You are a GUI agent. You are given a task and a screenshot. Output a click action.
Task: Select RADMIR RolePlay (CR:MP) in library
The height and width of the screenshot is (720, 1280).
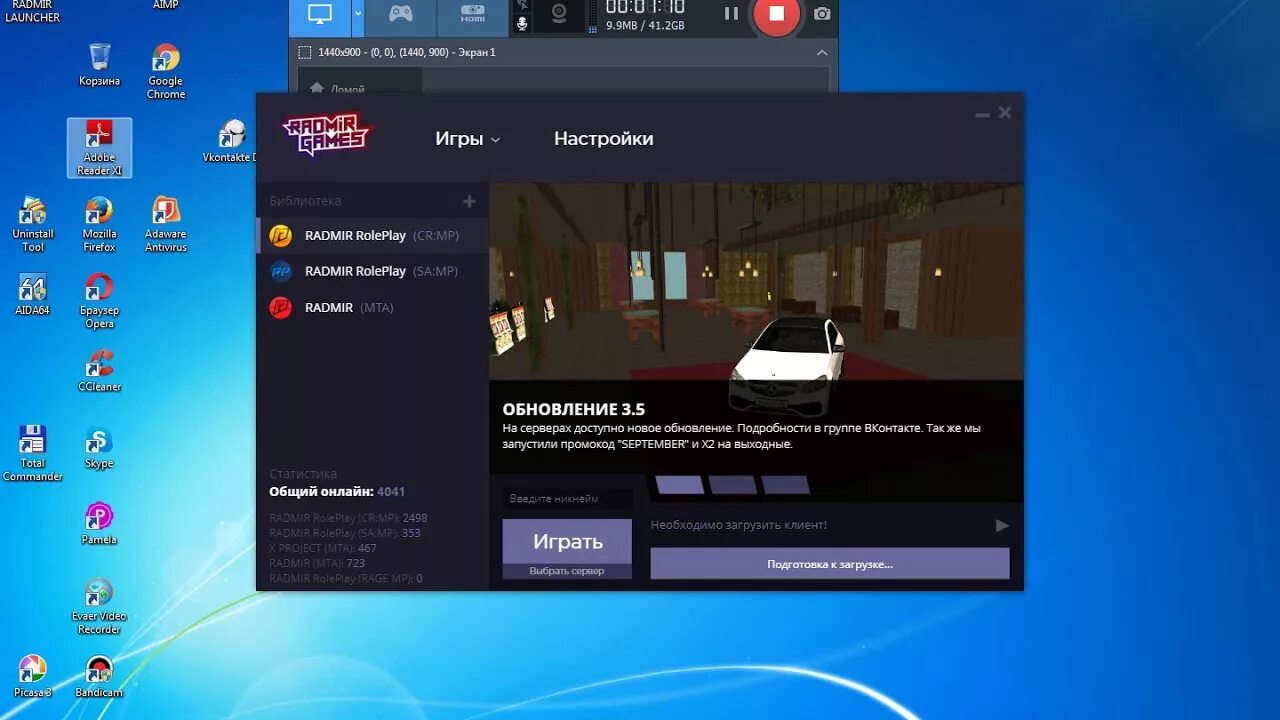[373, 236]
